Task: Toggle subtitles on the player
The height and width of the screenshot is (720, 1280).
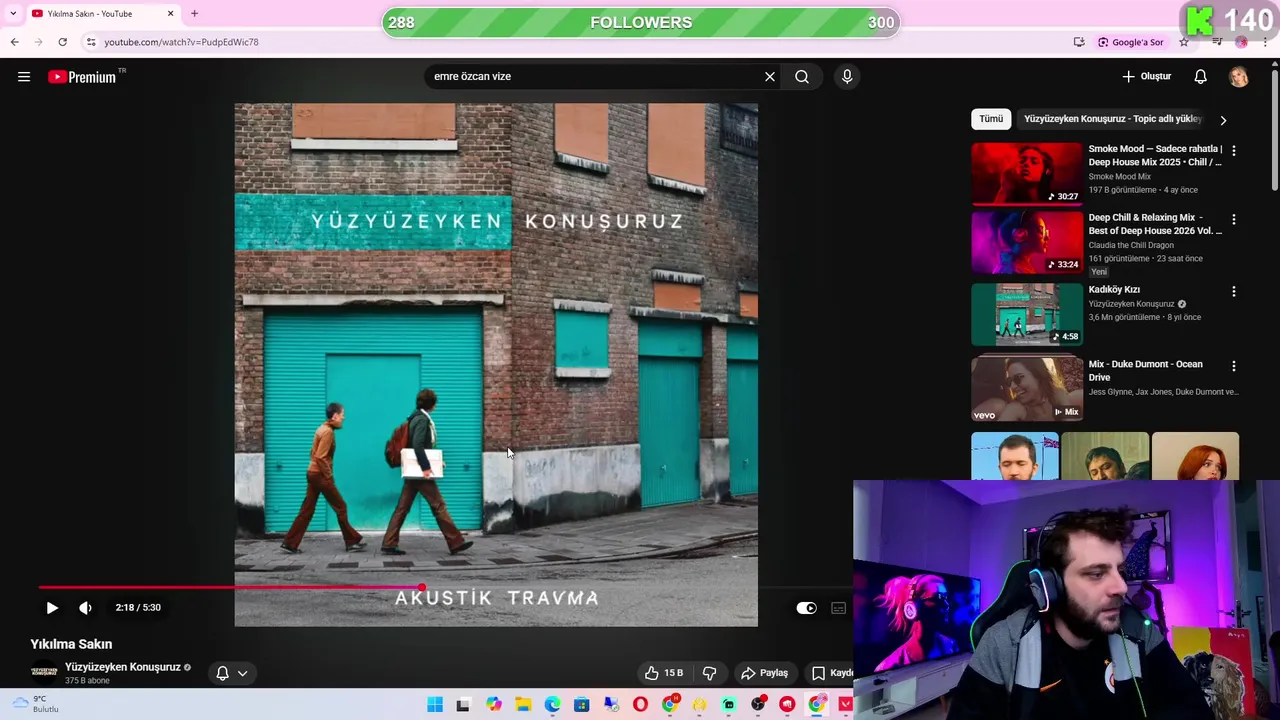Action: 839,608
